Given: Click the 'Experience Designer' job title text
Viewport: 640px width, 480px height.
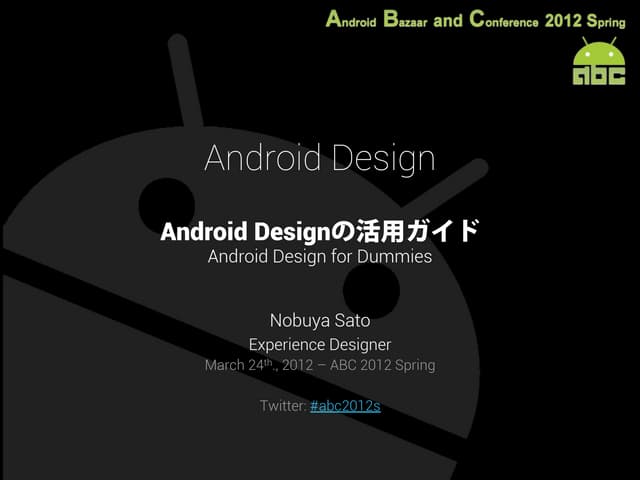Looking at the screenshot, I should (319, 344).
